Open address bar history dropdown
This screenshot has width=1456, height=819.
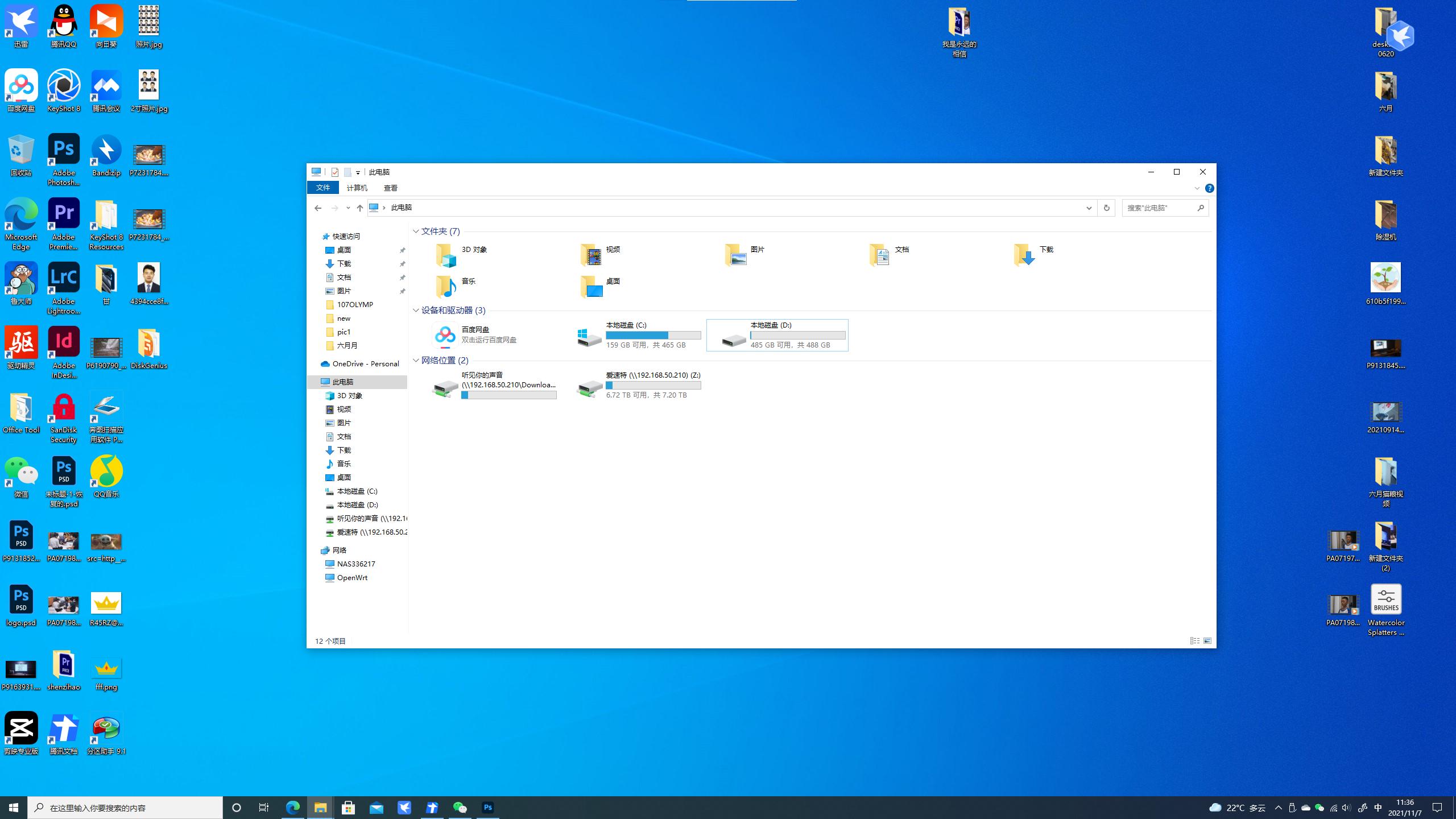click(x=1089, y=208)
